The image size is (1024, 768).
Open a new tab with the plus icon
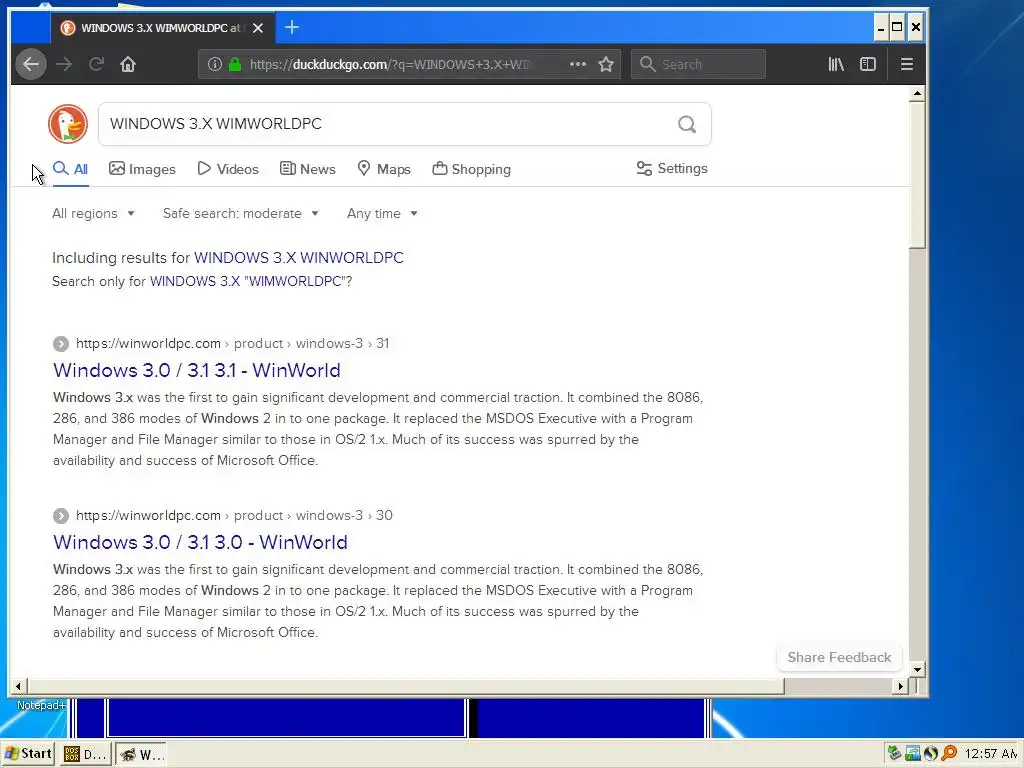point(292,27)
